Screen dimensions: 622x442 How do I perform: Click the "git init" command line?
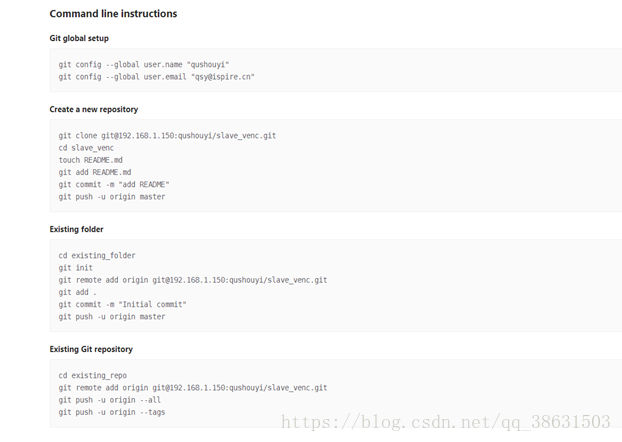75,267
